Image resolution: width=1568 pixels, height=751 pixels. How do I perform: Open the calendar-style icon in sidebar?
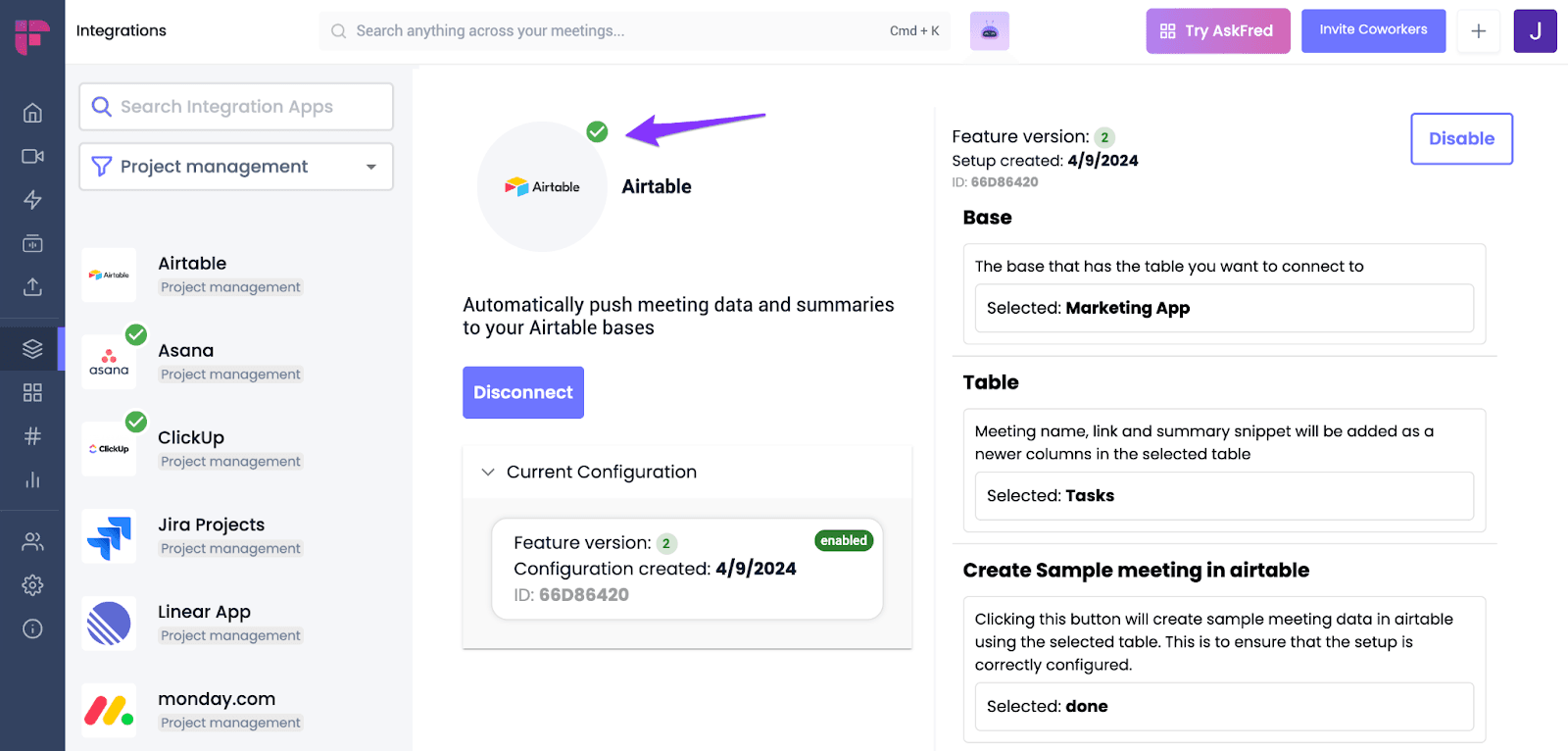(x=32, y=243)
